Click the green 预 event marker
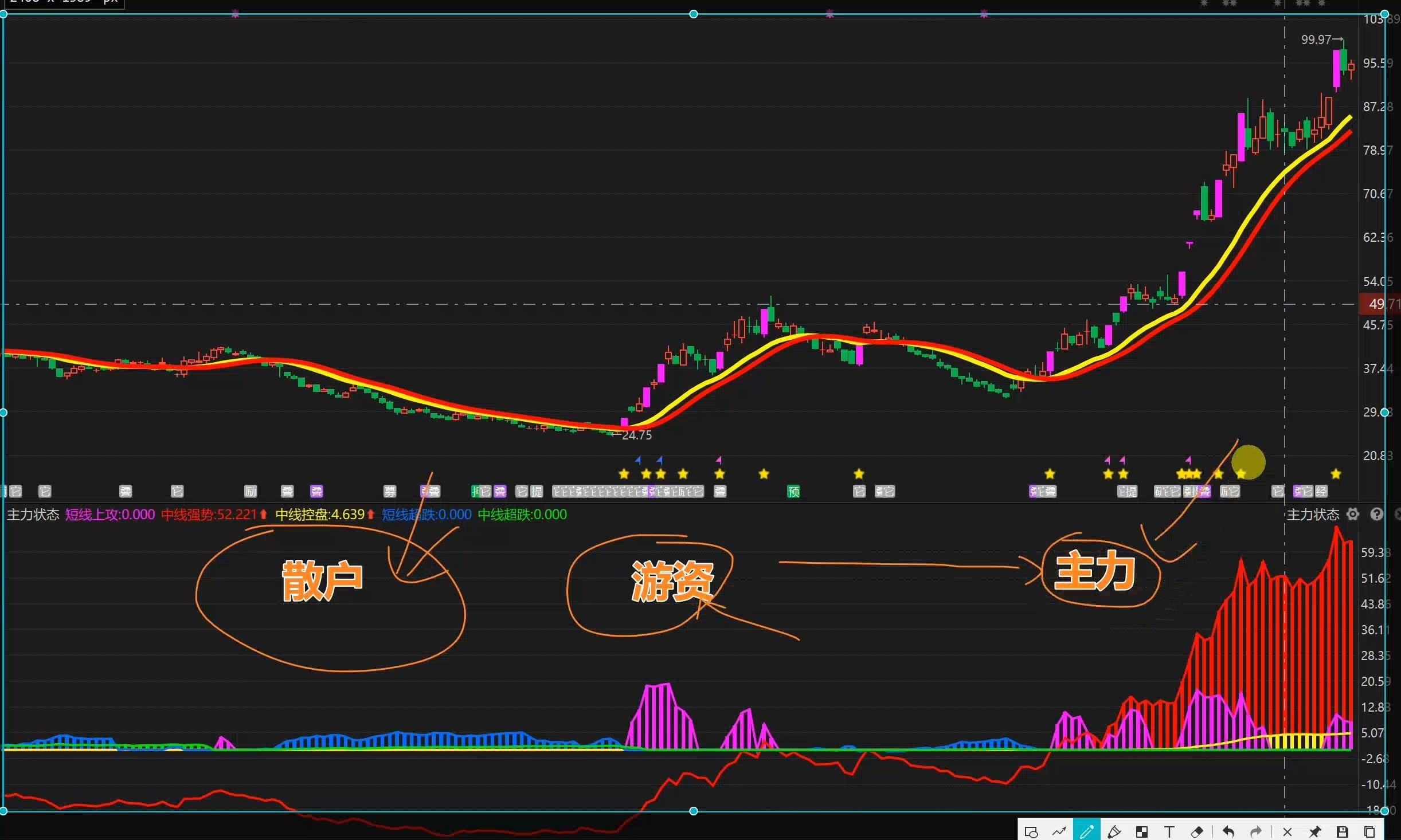This screenshot has width=1401, height=840. coord(793,492)
